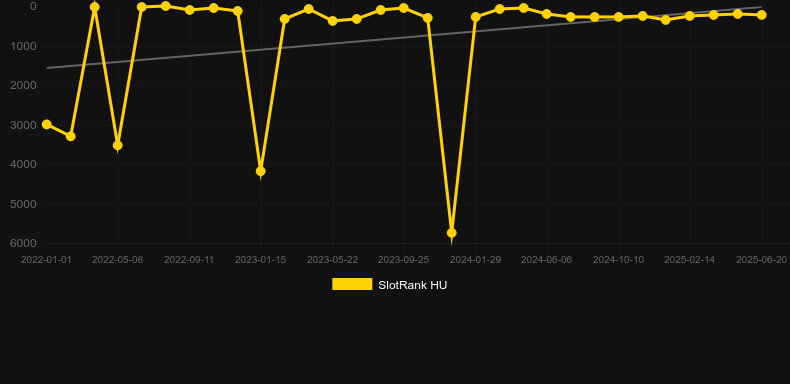Click the 2024-06-06 x-axis label
This screenshot has width=790, height=384.
pos(547,260)
